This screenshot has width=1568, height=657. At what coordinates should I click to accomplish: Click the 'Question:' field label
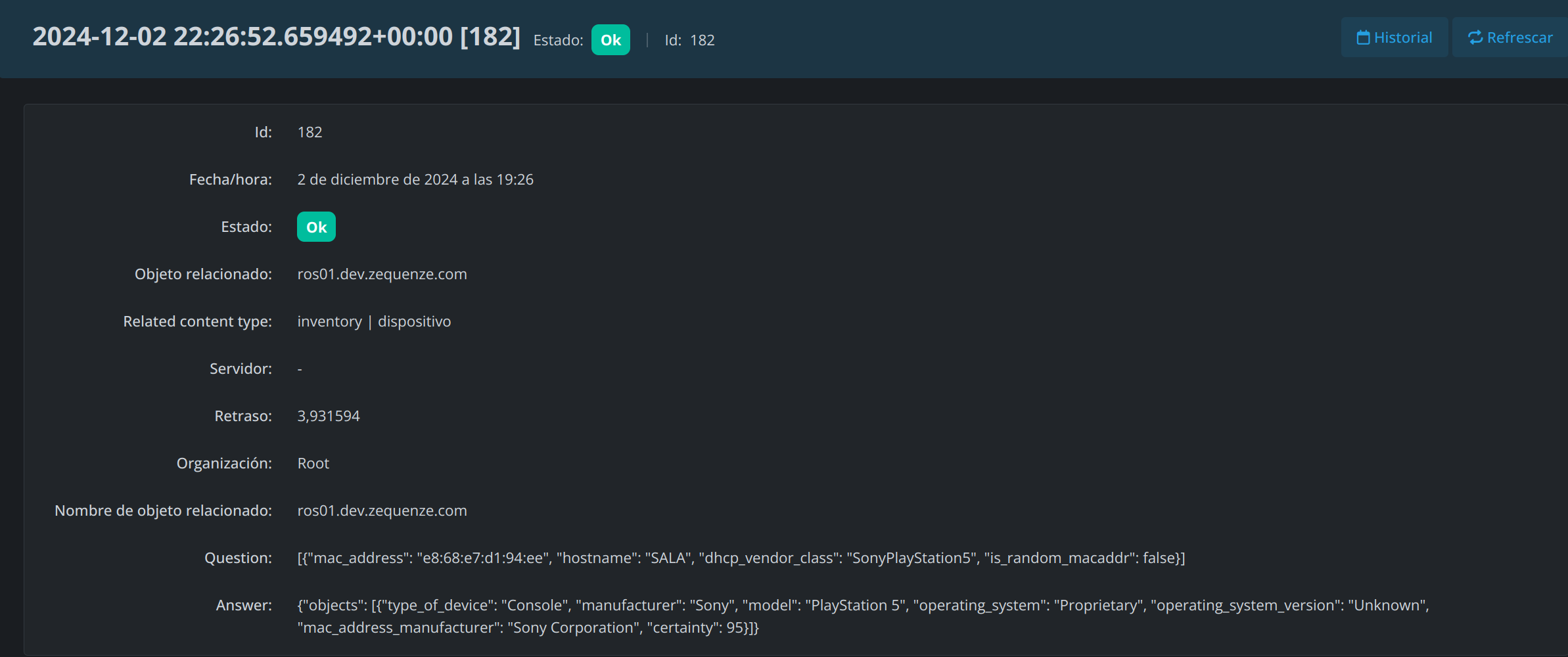pyautogui.click(x=238, y=558)
